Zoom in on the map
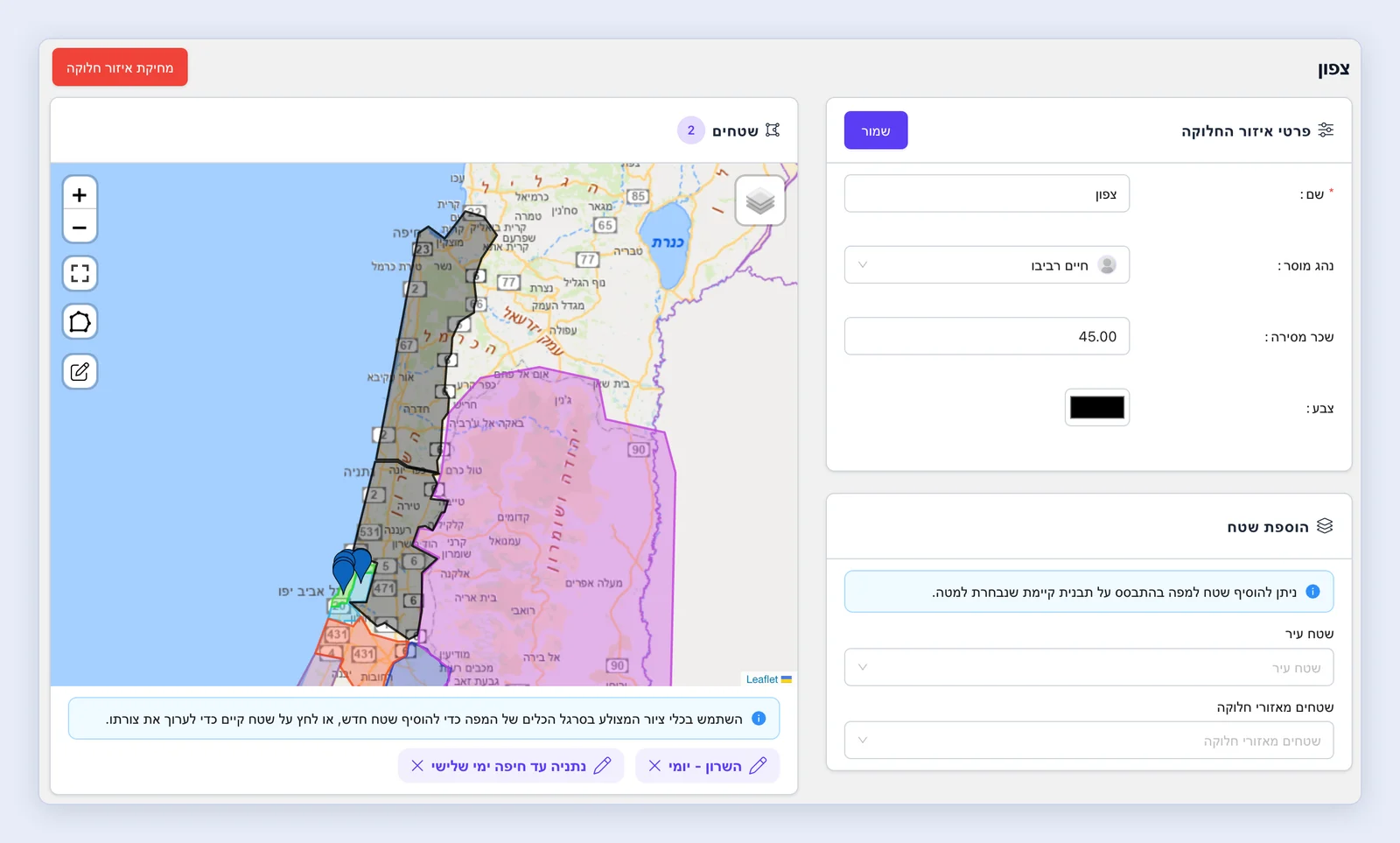Image resolution: width=1400 pixels, height=843 pixels. click(x=80, y=194)
